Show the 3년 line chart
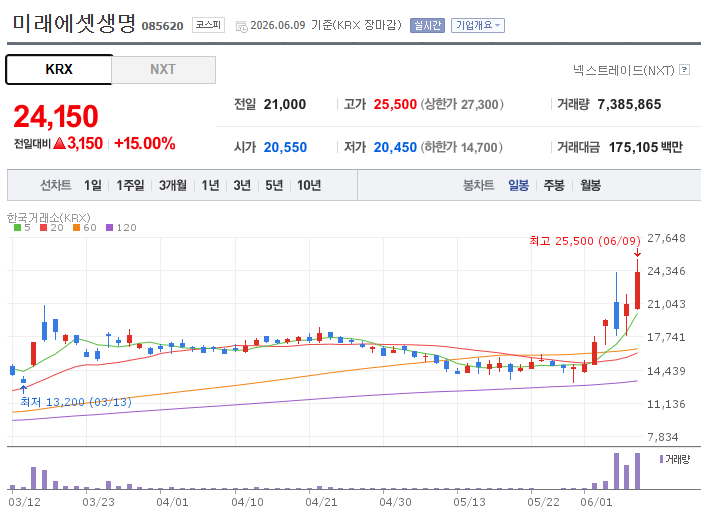The height and width of the screenshot is (511, 701). 242,185
